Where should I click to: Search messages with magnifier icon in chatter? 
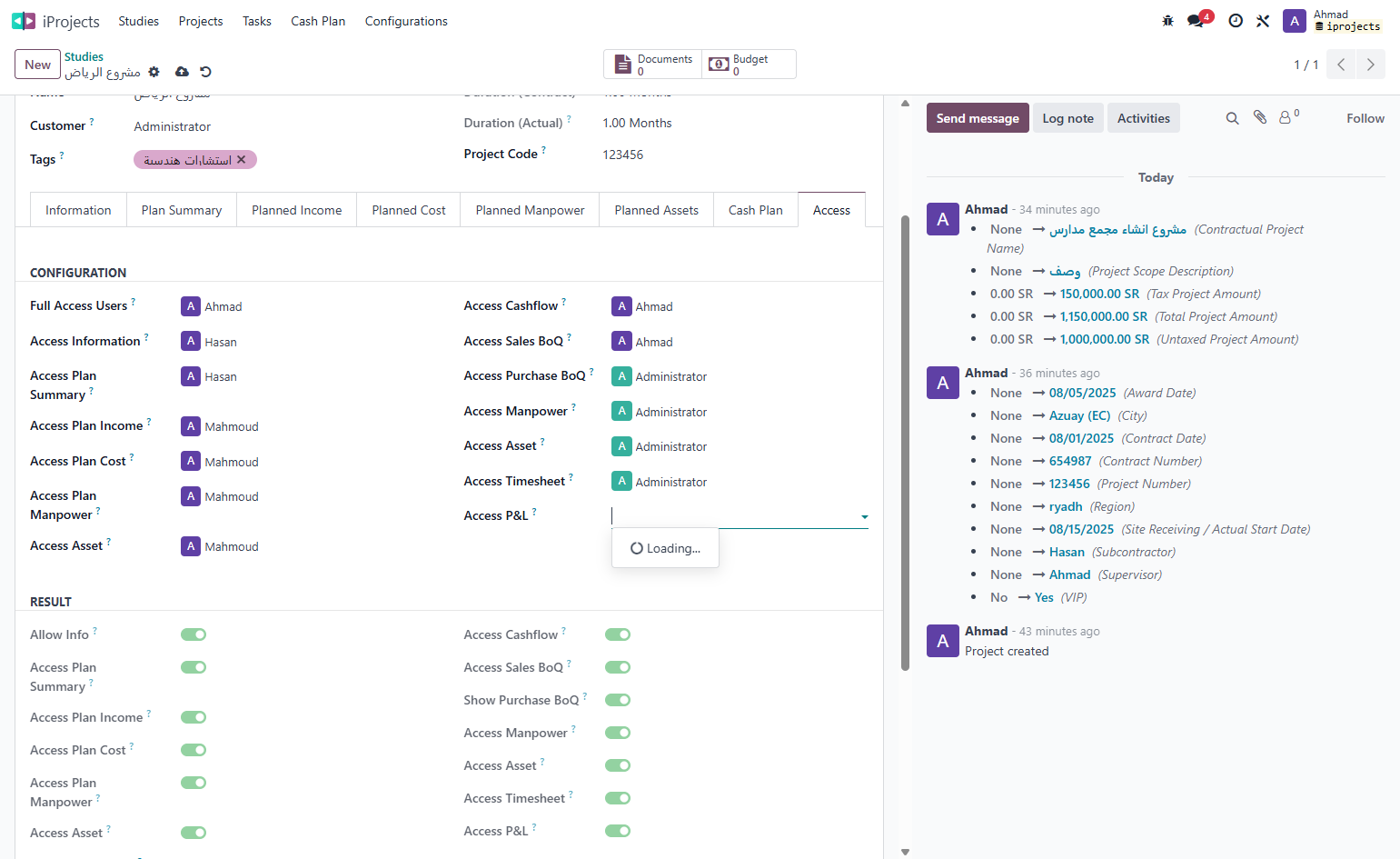point(1232,118)
